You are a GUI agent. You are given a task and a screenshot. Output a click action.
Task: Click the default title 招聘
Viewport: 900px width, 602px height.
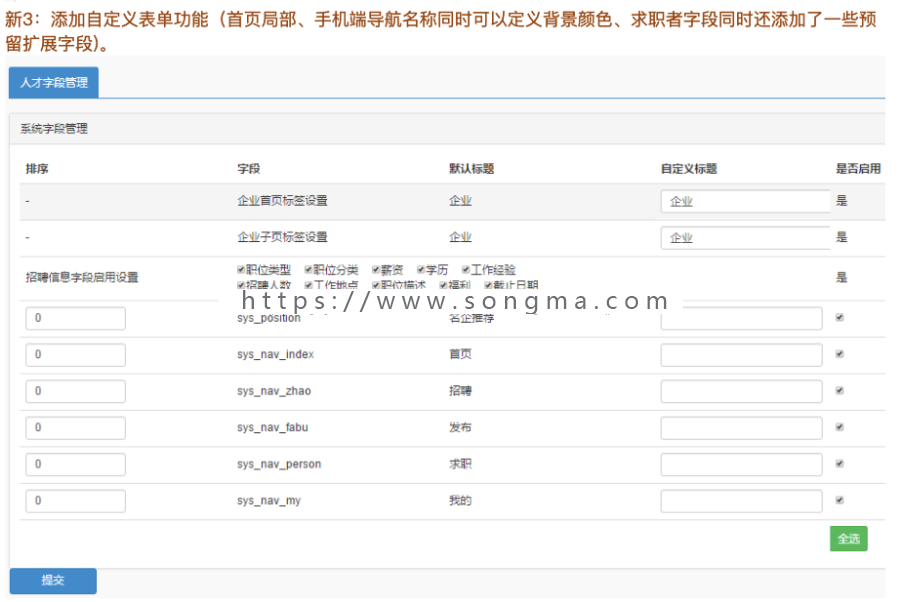[x=460, y=391]
